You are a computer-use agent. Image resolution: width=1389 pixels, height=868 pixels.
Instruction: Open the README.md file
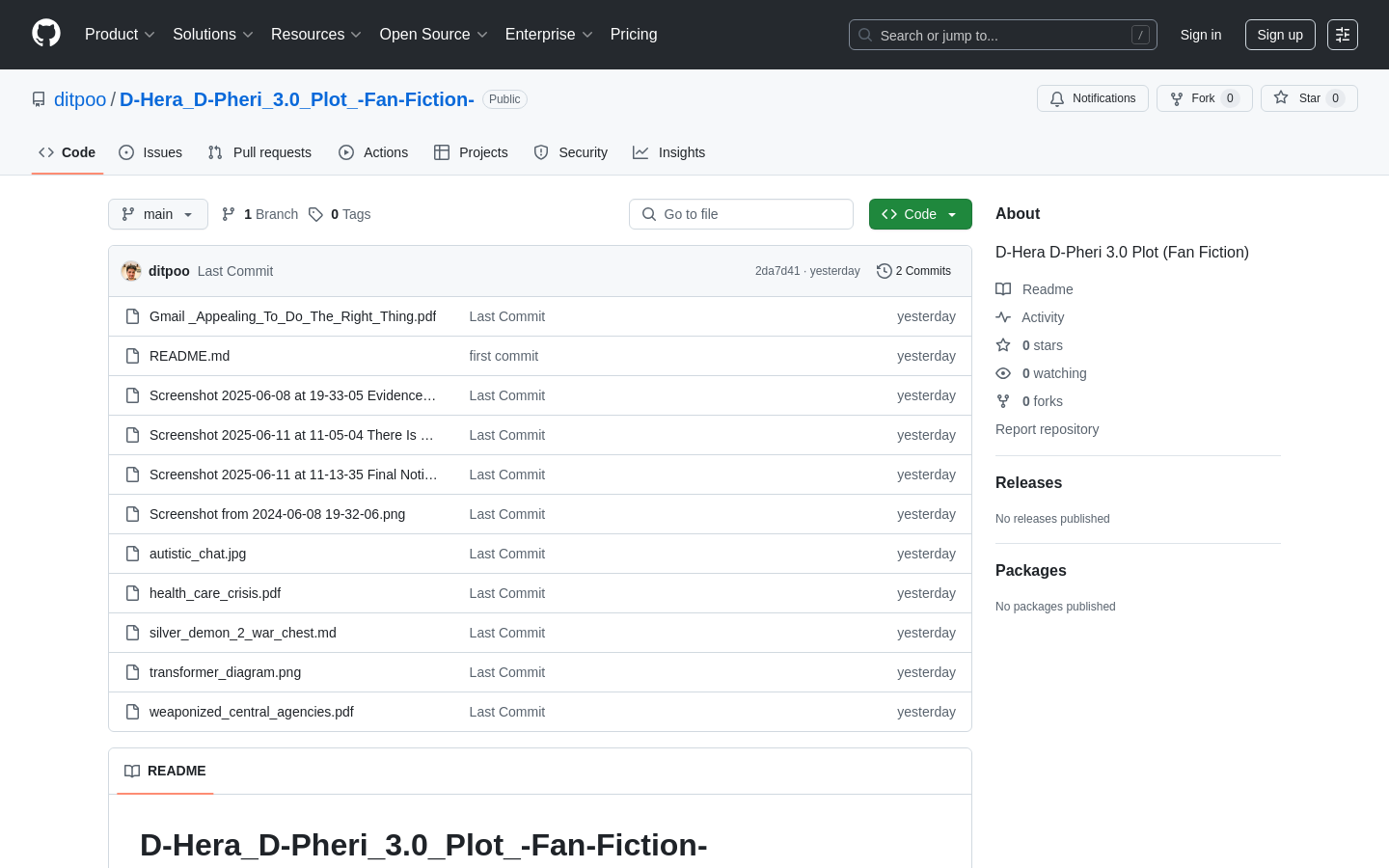(189, 356)
